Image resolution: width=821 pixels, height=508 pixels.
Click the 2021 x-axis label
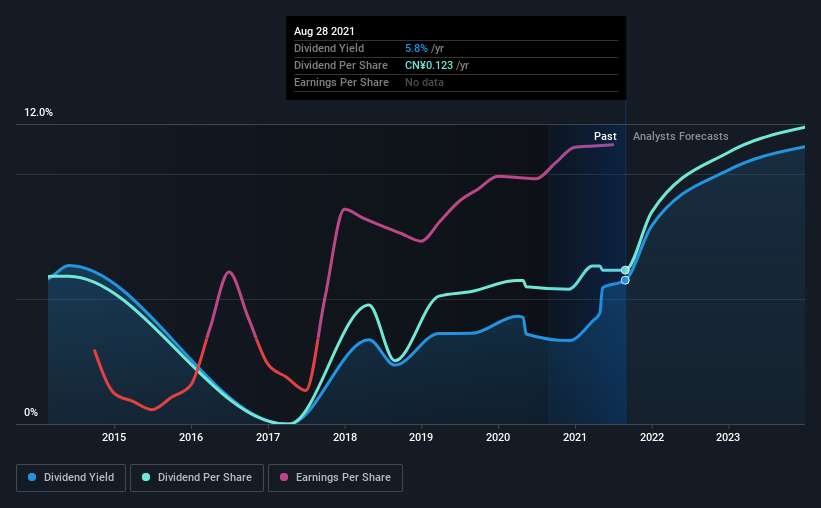click(575, 437)
